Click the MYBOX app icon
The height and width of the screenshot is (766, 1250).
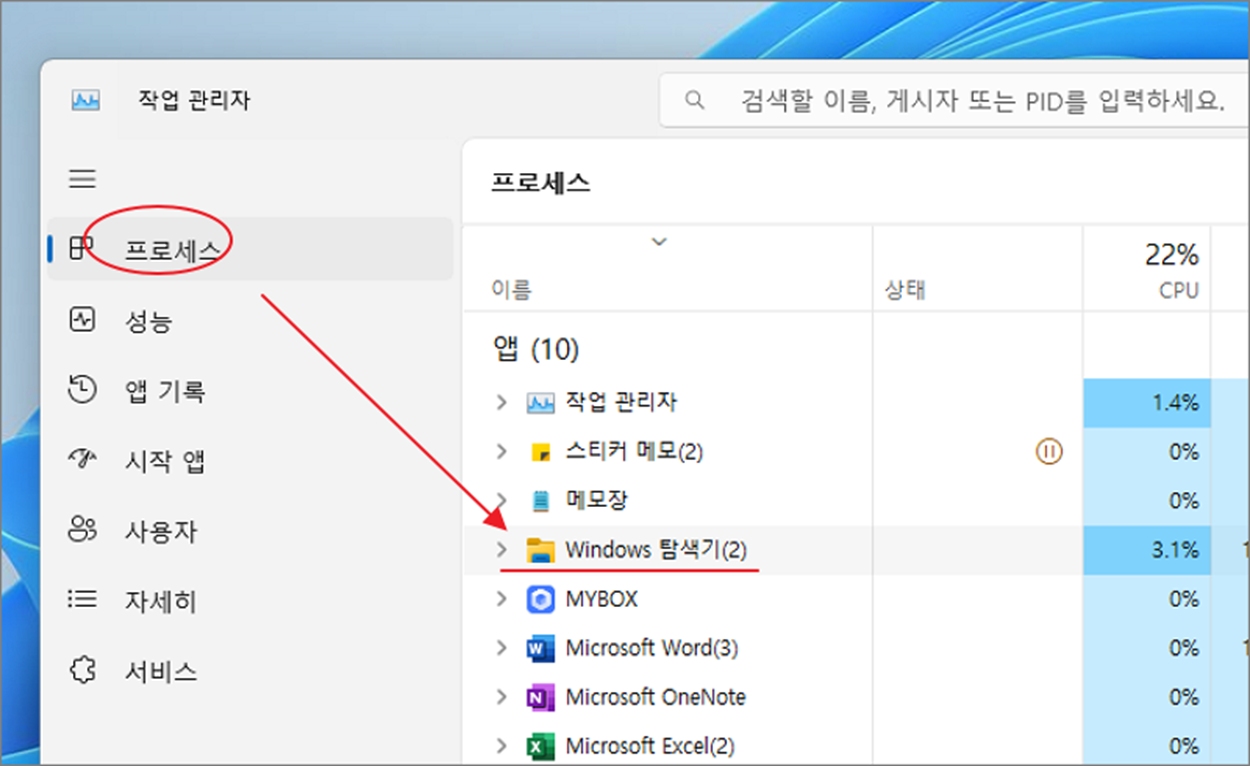click(x=540, y=599)
